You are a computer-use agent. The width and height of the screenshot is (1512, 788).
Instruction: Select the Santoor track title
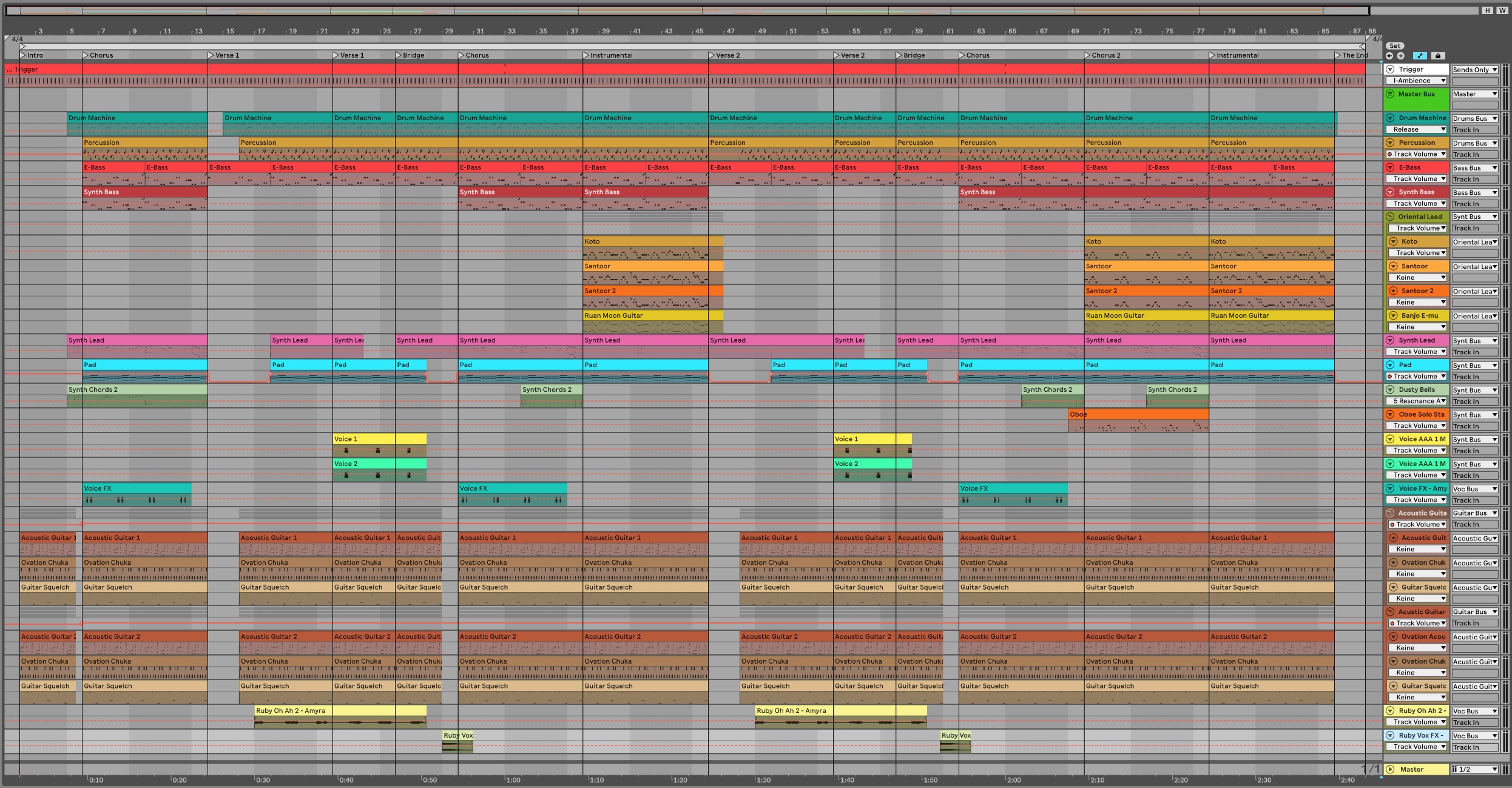click(1414, 266)
